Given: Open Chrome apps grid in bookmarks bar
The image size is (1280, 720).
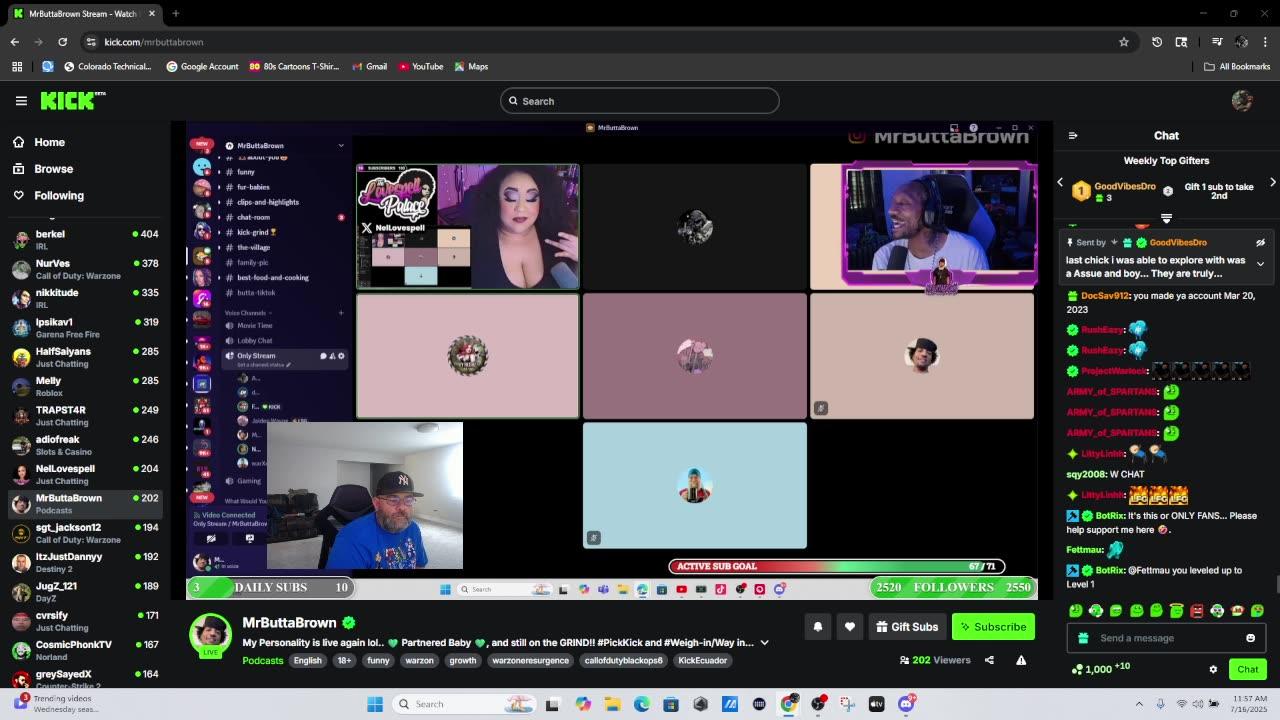Looking at the screenshot, I should point(17,66).
